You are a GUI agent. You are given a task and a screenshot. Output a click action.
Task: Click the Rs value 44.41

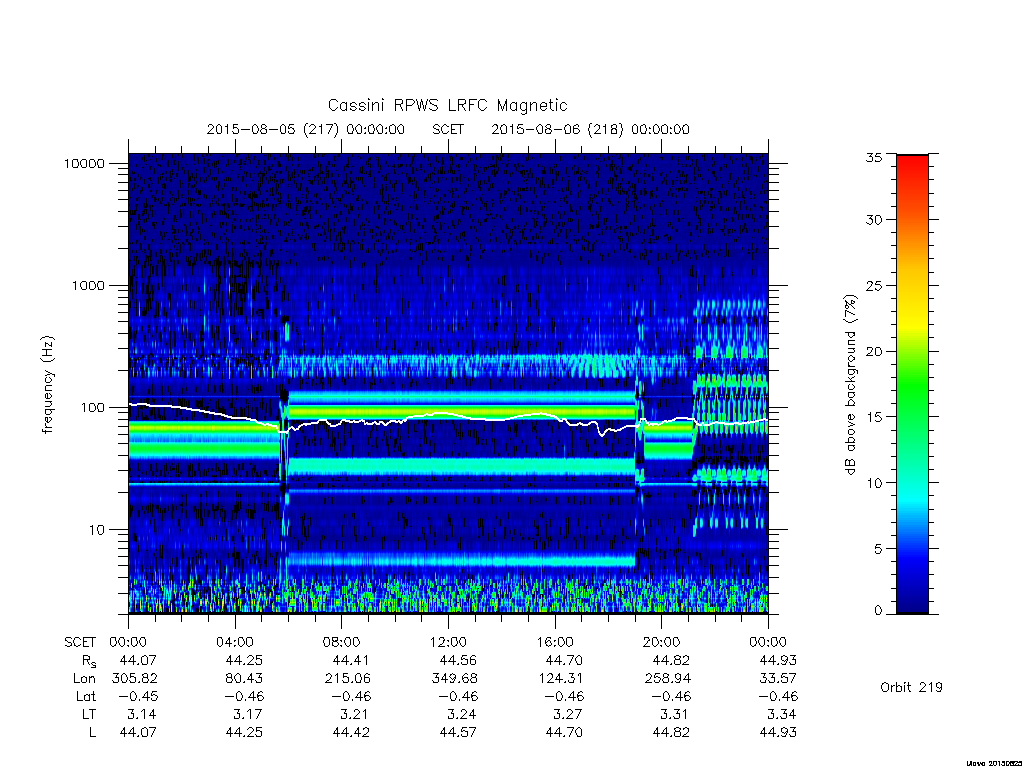351,660
